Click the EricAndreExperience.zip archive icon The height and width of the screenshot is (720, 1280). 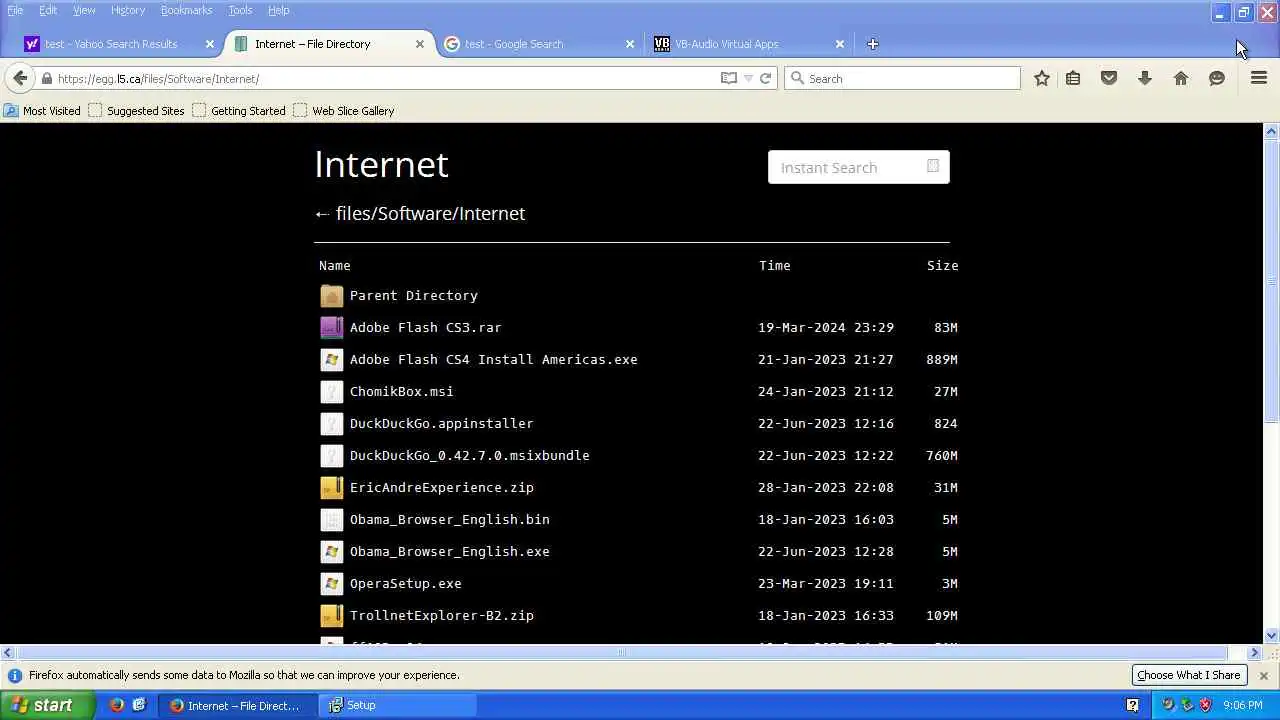(332, 488)
